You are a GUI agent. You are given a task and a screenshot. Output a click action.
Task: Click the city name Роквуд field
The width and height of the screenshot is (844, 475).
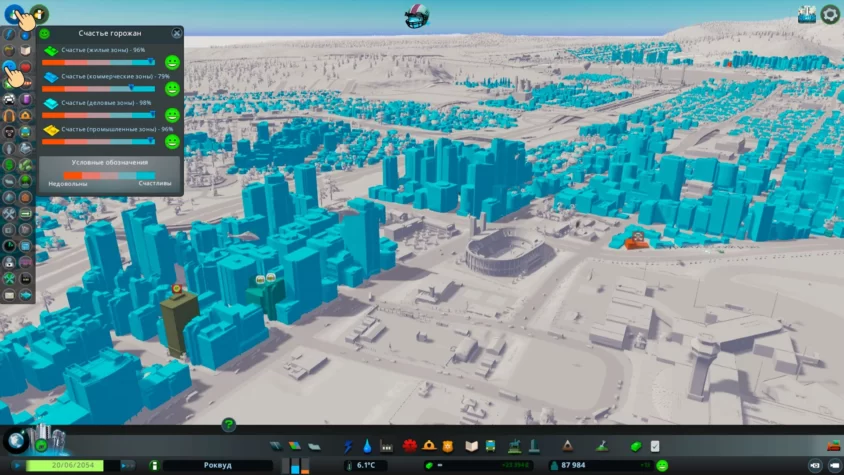(x=217, y=465)
